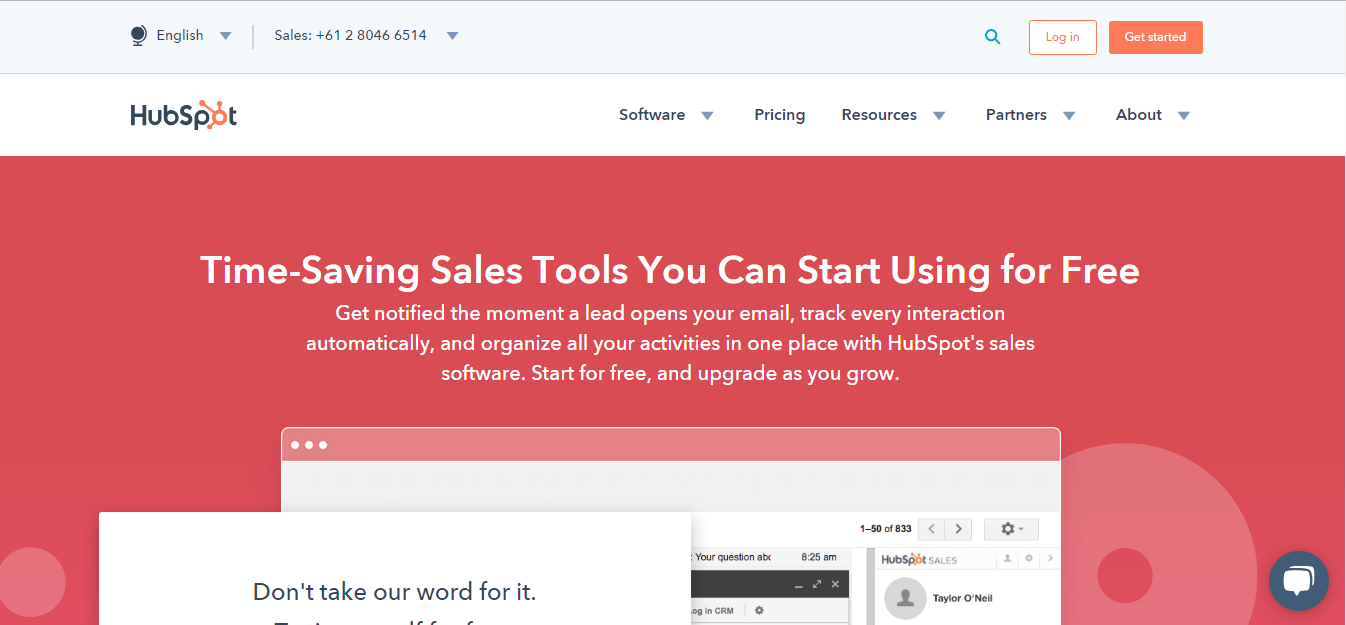Screen dimensions: 1346x625
Task: Expand the Partners menu arrow
Action: pyautogui.click(x=1069, y=116)
